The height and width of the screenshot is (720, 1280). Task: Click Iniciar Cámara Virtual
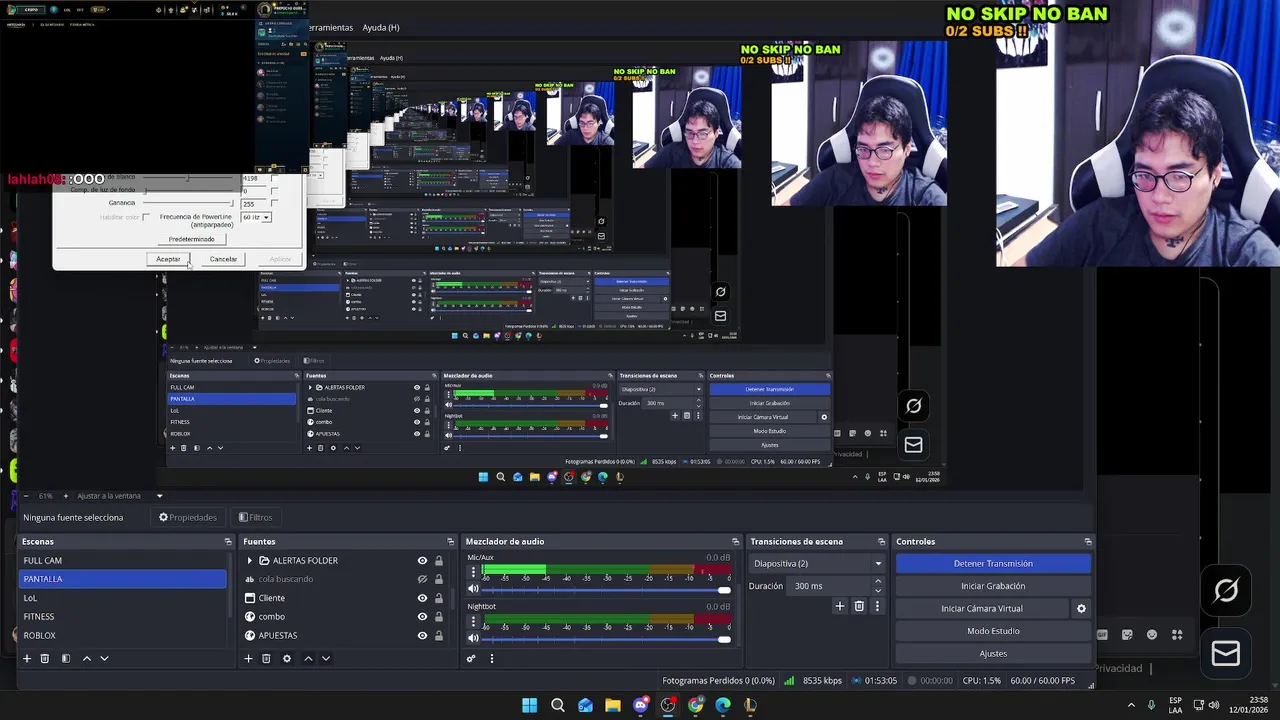click(x=982, y=608)
